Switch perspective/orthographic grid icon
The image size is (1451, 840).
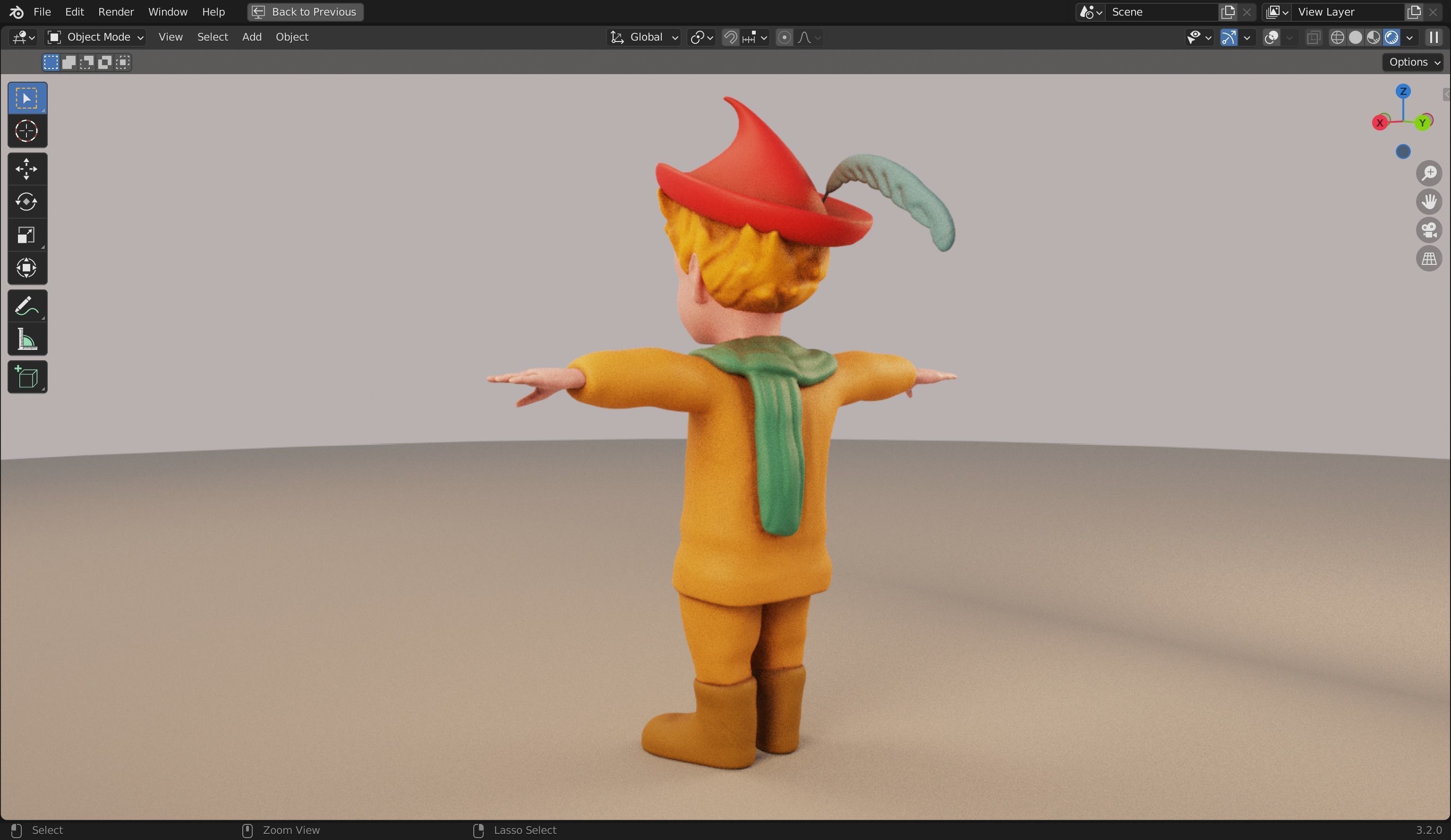point(1429,259)
